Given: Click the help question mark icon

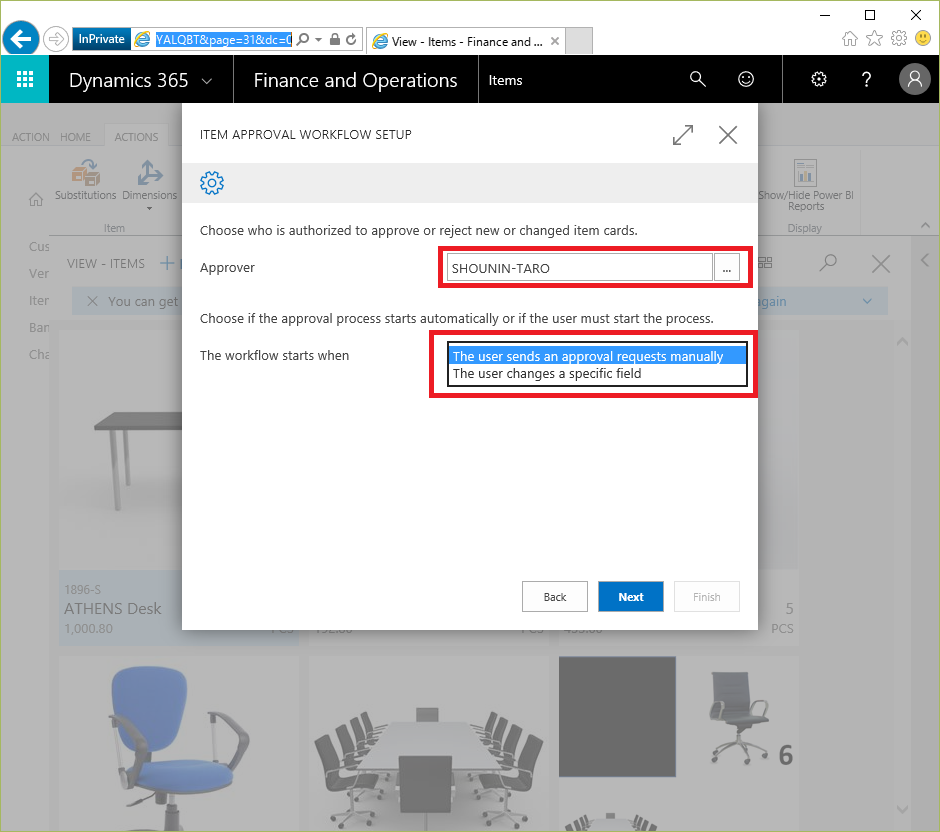Looking at the screenshot, I should click(x=867, y=80).
